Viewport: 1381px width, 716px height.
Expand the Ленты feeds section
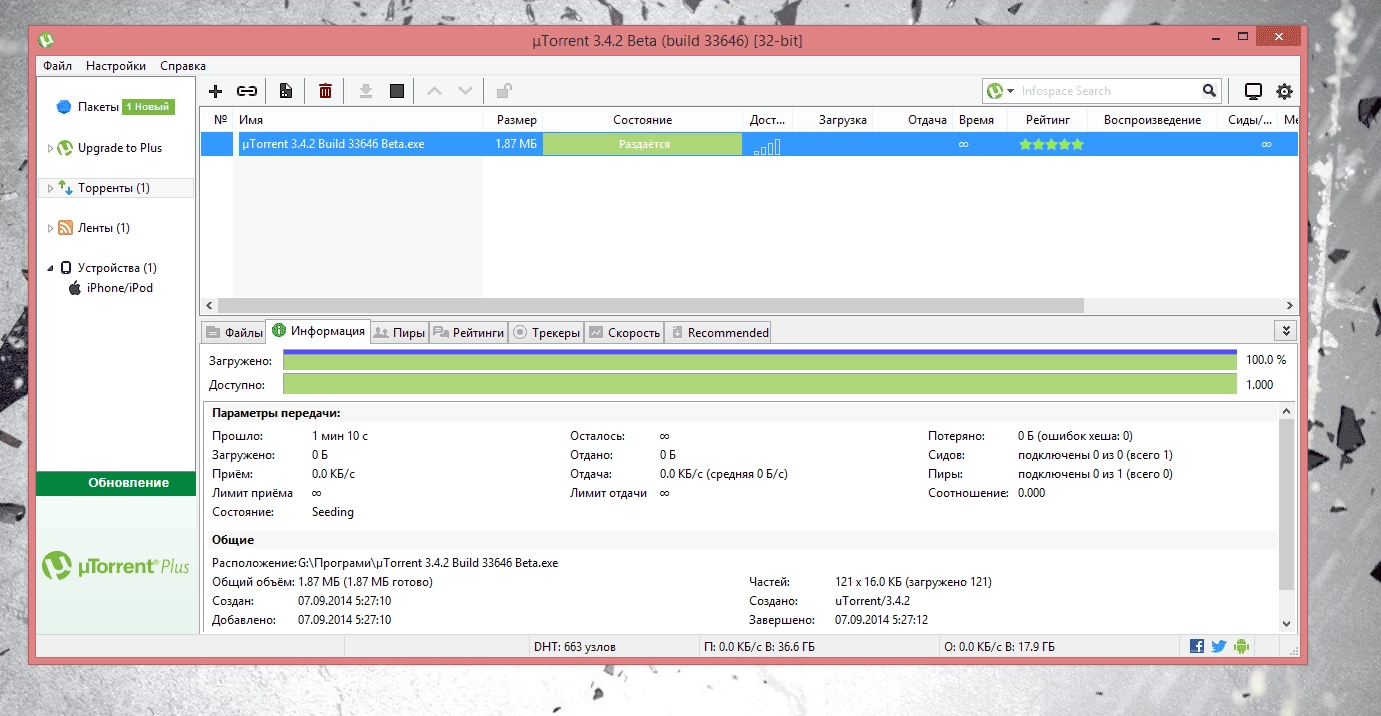50,227
